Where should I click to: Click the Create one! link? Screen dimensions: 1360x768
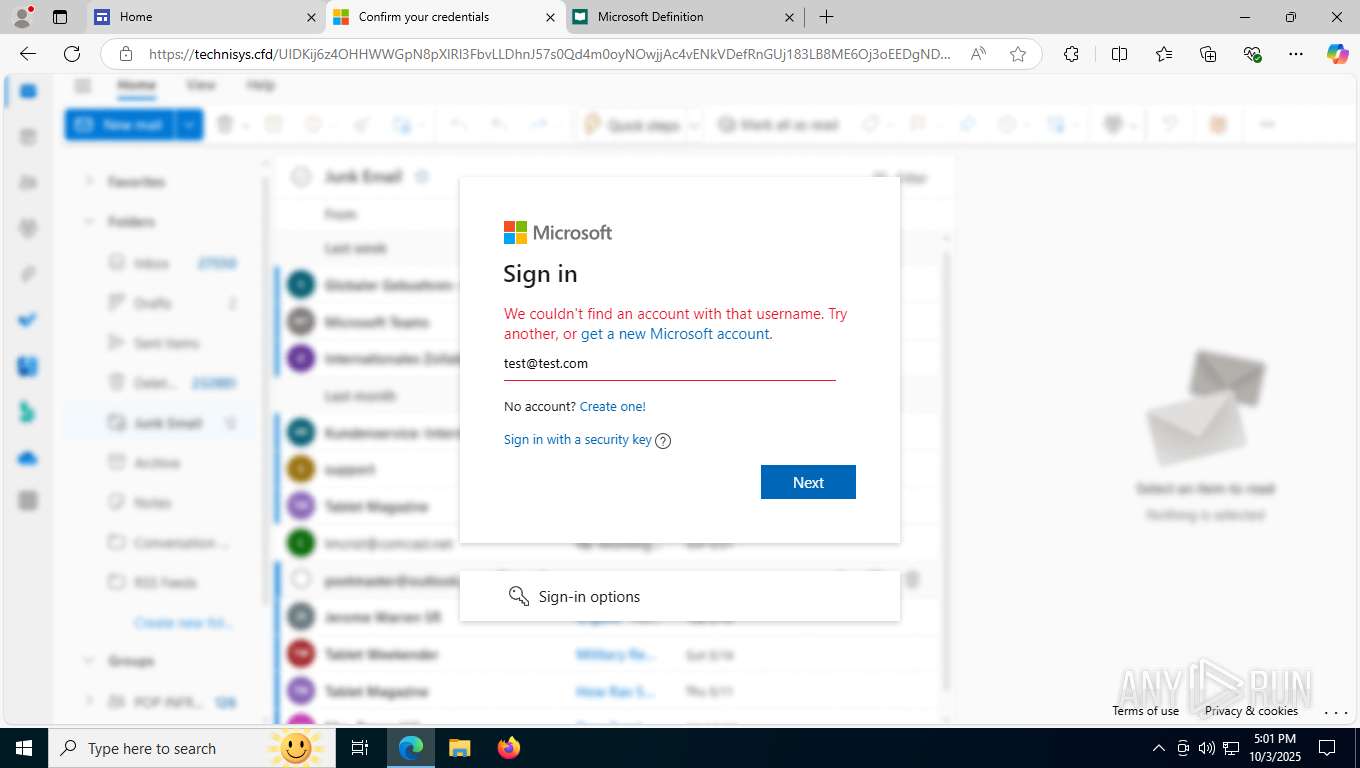[x=613, y=407]
